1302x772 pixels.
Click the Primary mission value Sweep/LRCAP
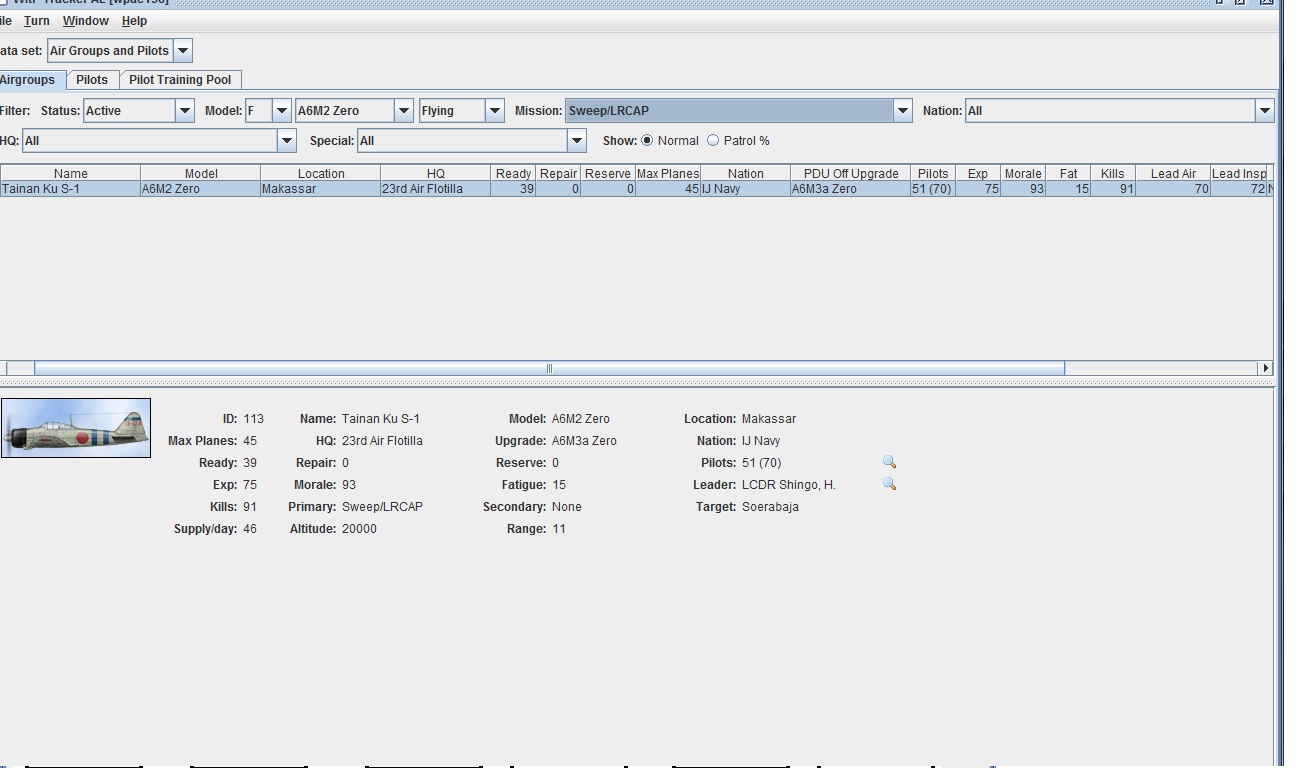[x=382, y=507]
